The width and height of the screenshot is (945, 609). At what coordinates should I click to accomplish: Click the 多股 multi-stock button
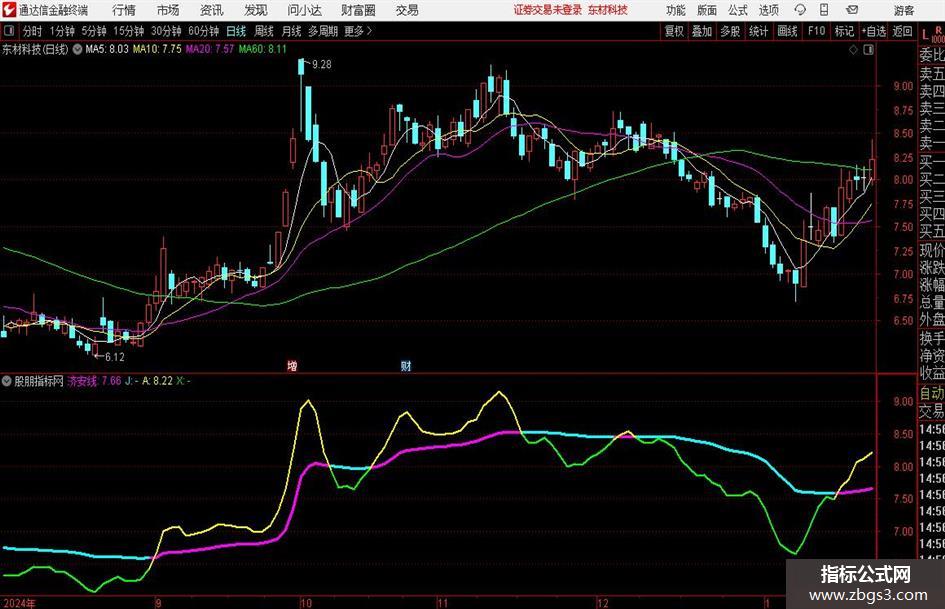tap(730, 31)
